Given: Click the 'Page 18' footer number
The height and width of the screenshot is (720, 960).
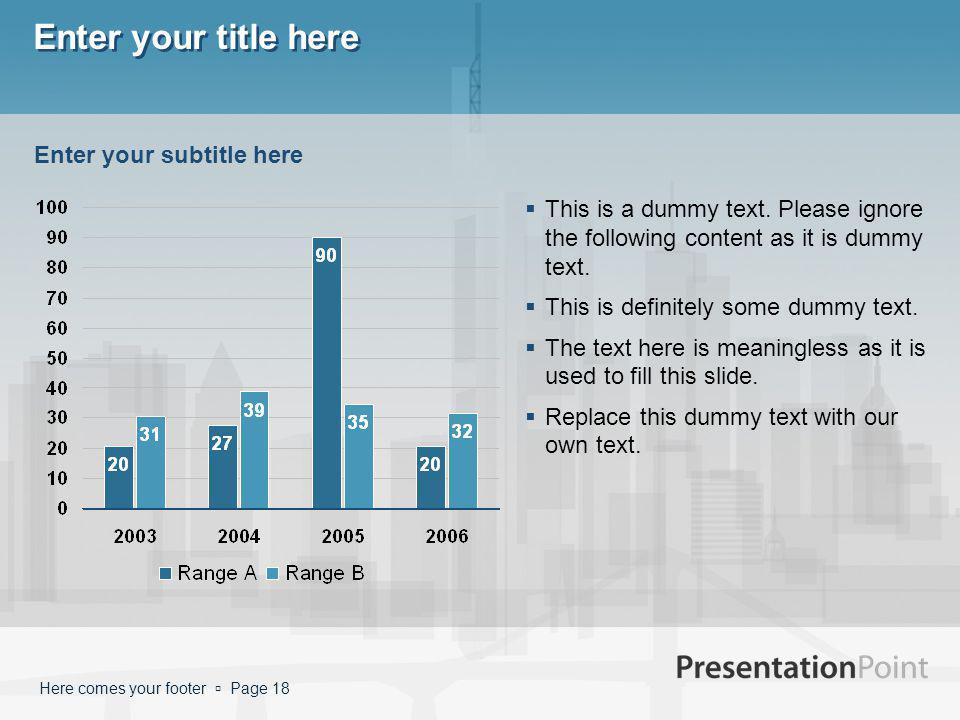Looking at the screenshot, I should 260,689.
